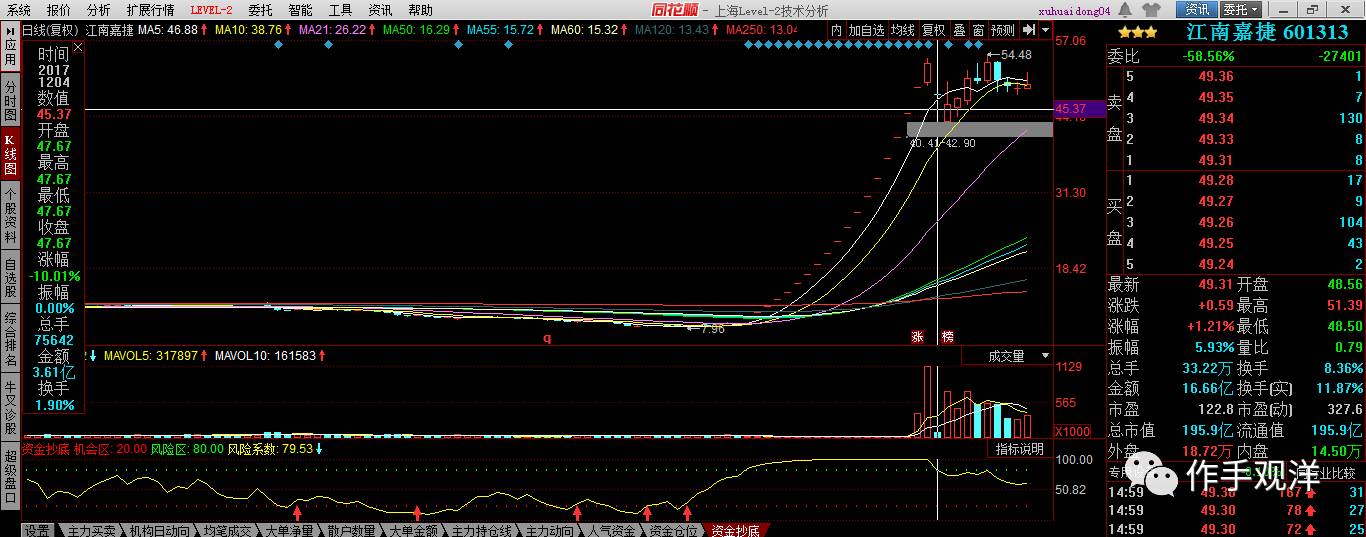Switch to 主力动向 indicator tab

(x=550, y=530)
